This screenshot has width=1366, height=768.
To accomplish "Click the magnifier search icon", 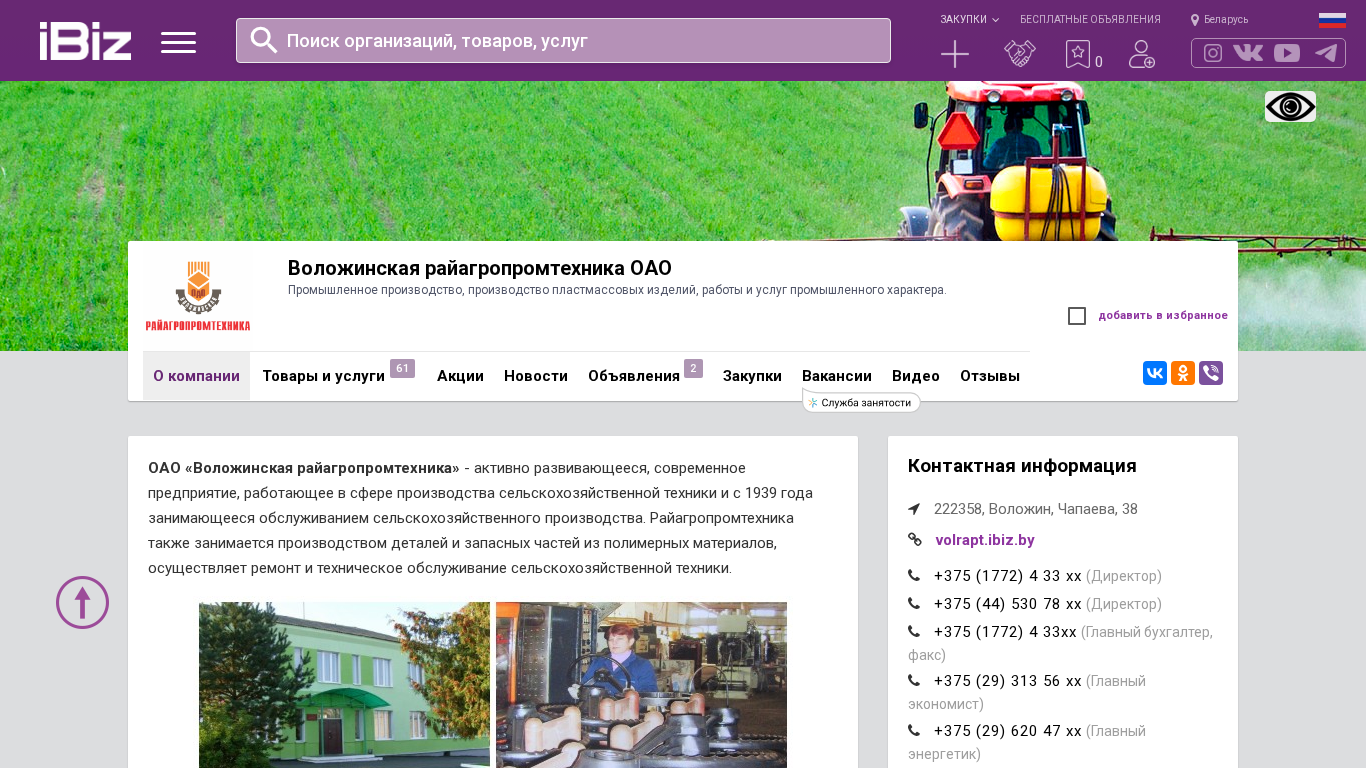I will (264, 40).
